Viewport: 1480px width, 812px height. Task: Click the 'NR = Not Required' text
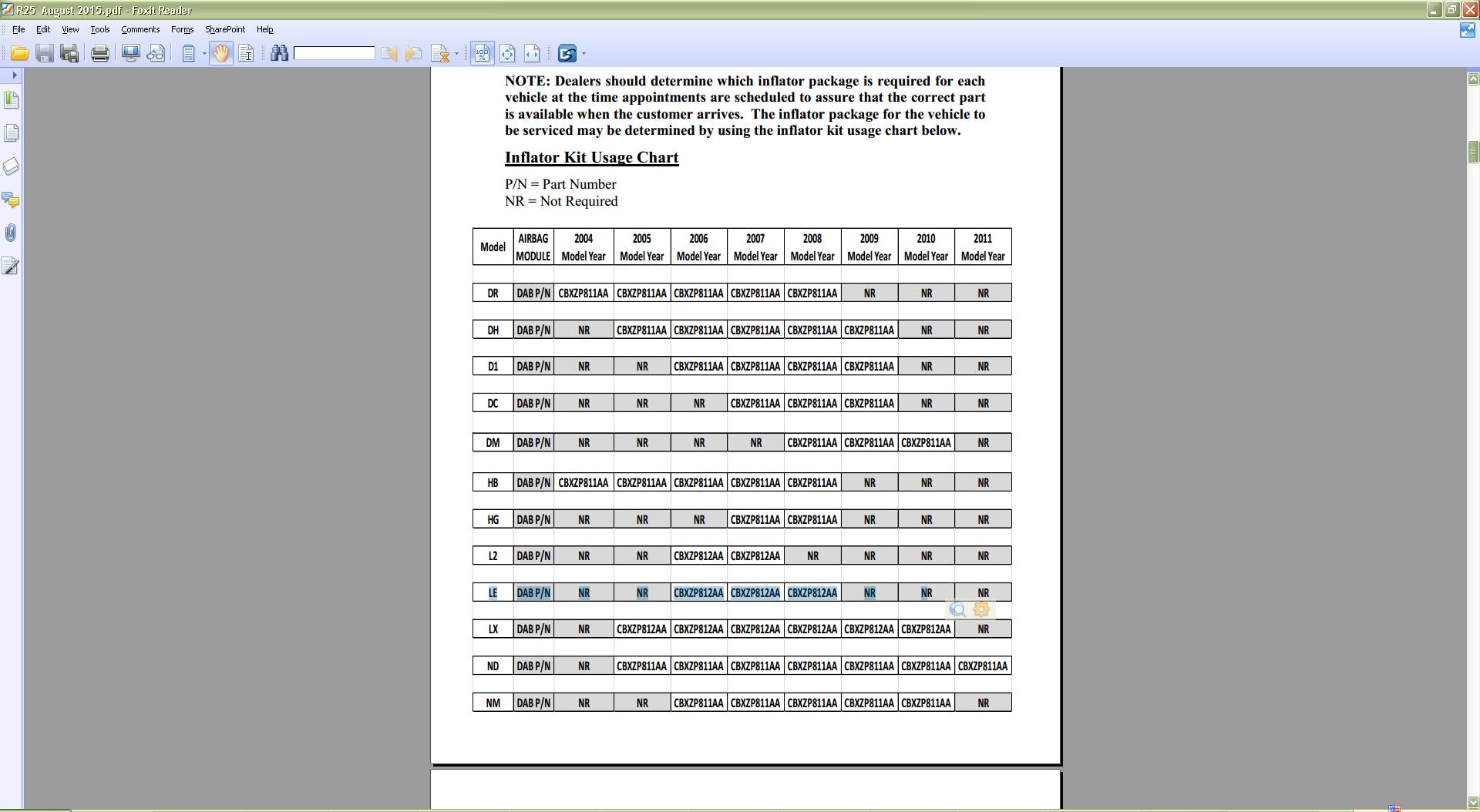click(561, 201)
